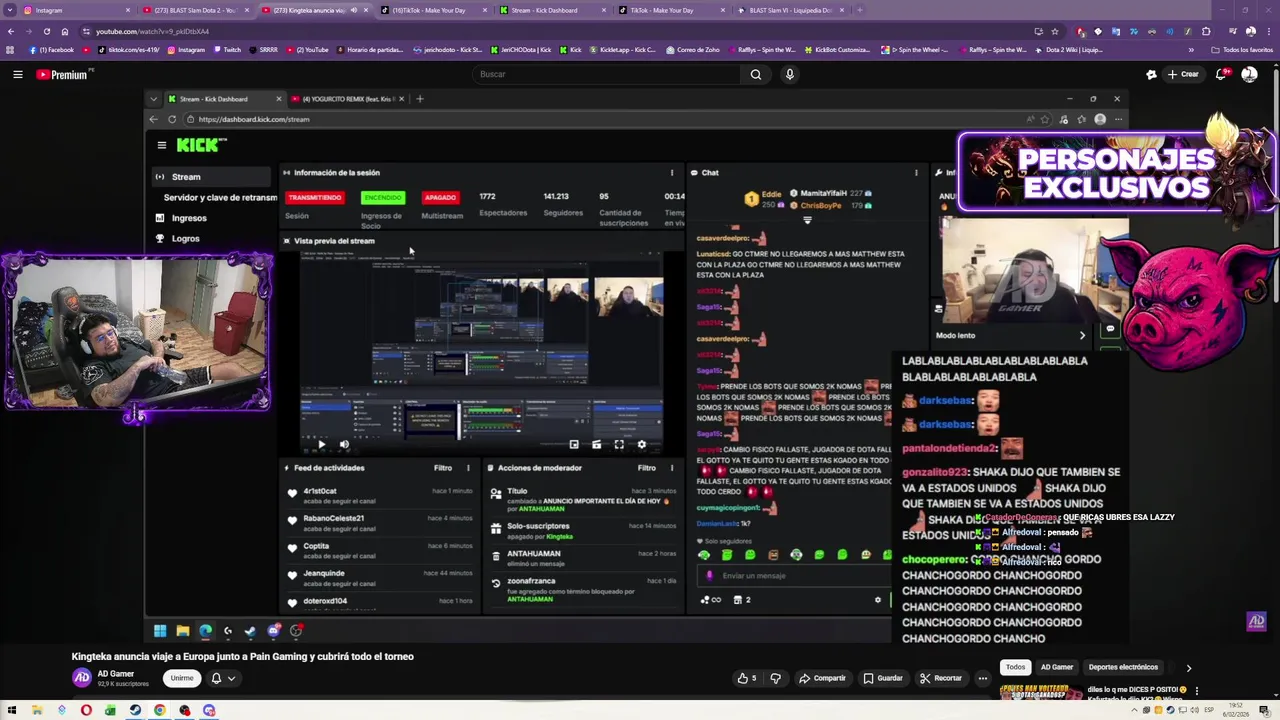Open Chat panel three-dot options
This screenshot has height=720, width=1280.
point(915,173)
